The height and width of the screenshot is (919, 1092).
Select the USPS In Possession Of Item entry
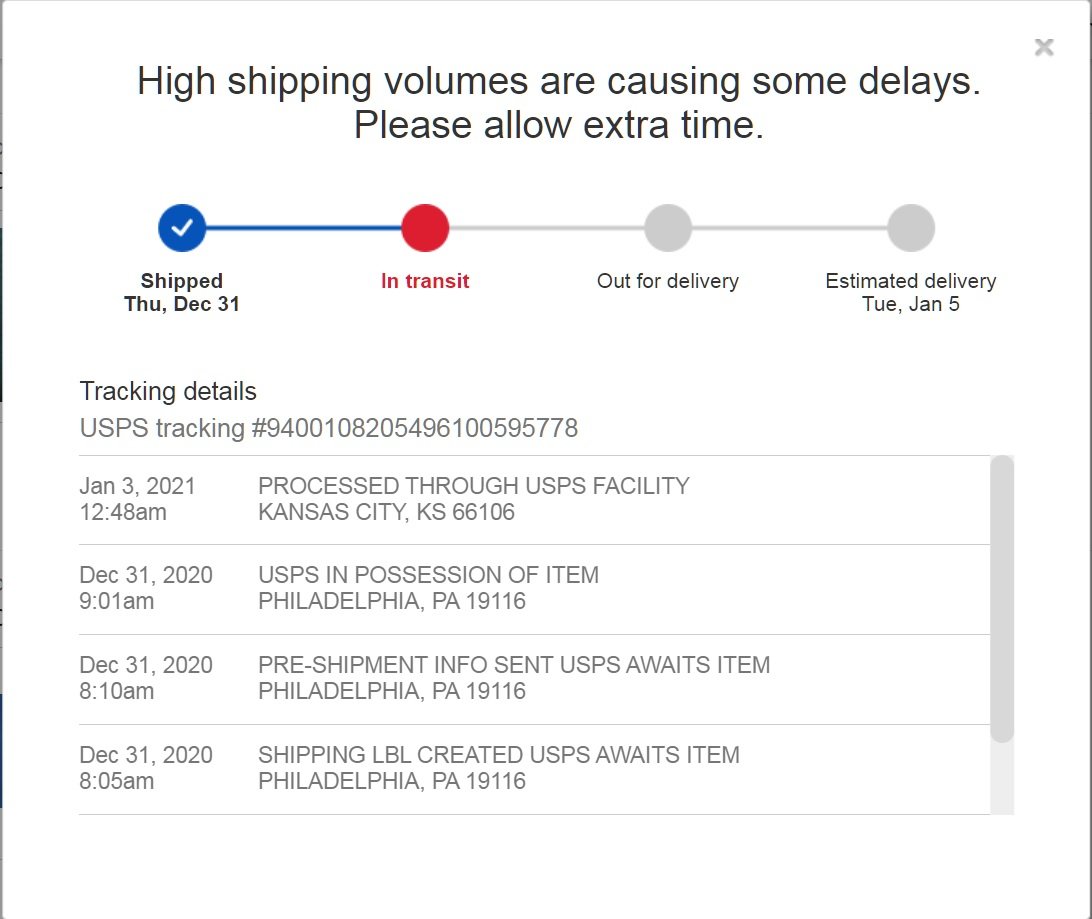click(x=534, y=589)
